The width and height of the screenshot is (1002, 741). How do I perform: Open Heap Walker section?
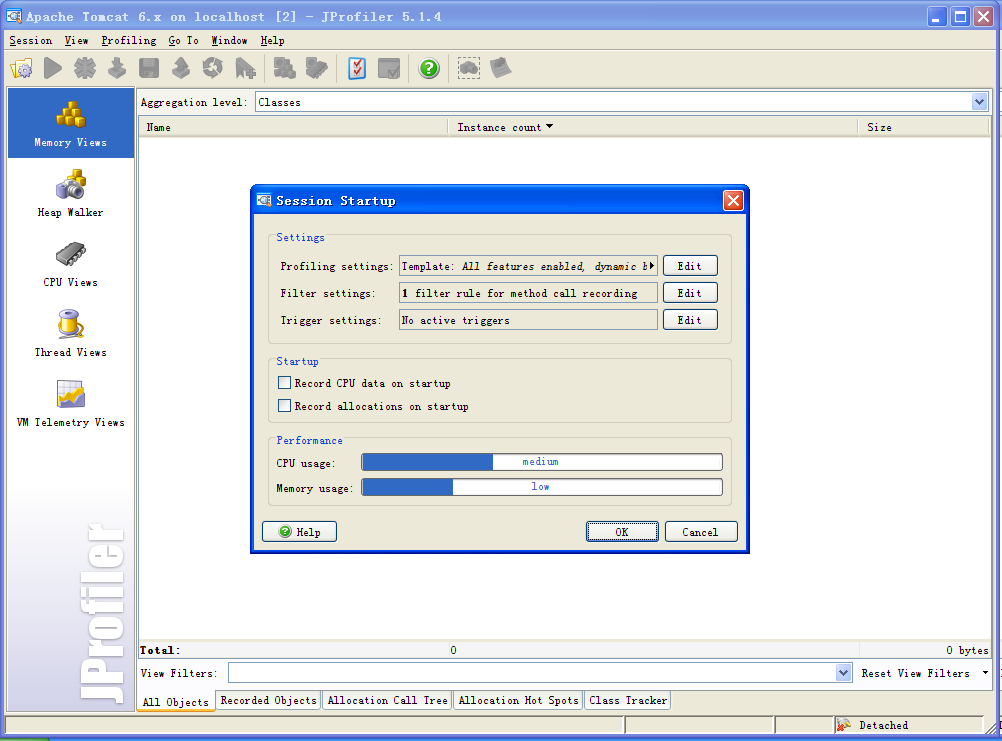[71, 193]
